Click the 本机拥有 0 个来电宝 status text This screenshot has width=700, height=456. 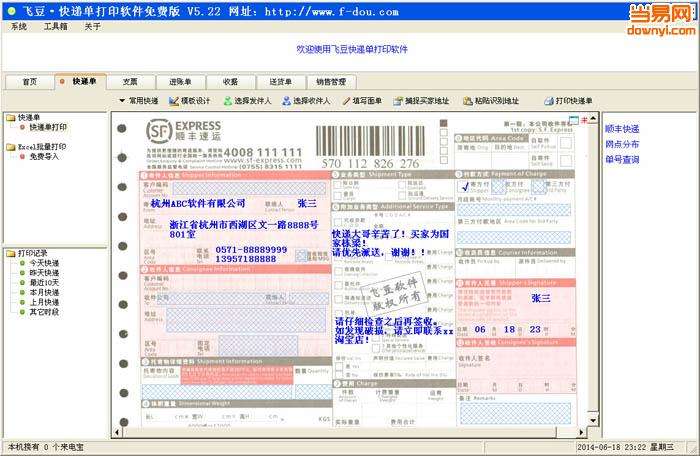pos(46,447)
